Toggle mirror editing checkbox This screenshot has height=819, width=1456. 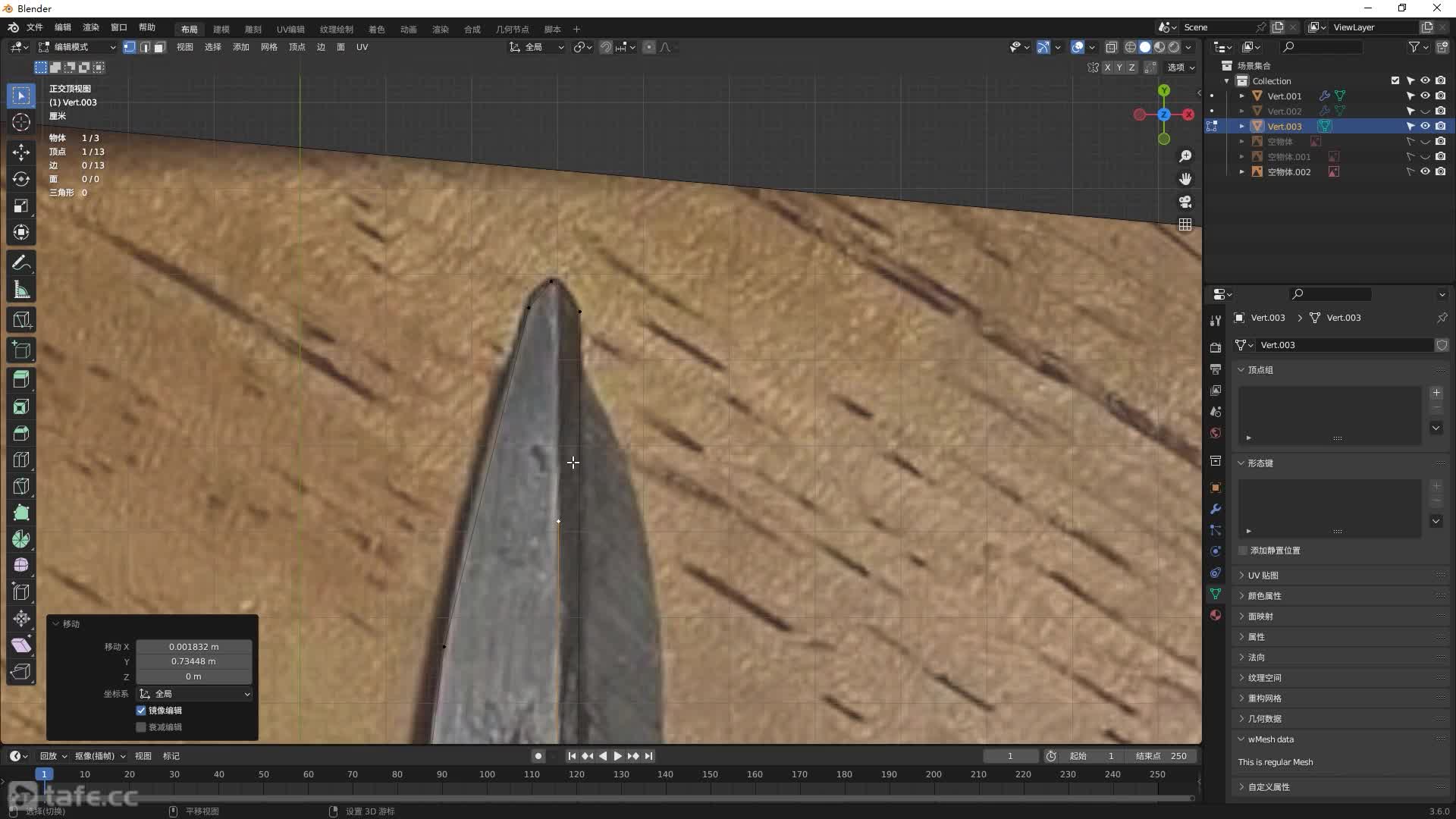coord(141,711)
